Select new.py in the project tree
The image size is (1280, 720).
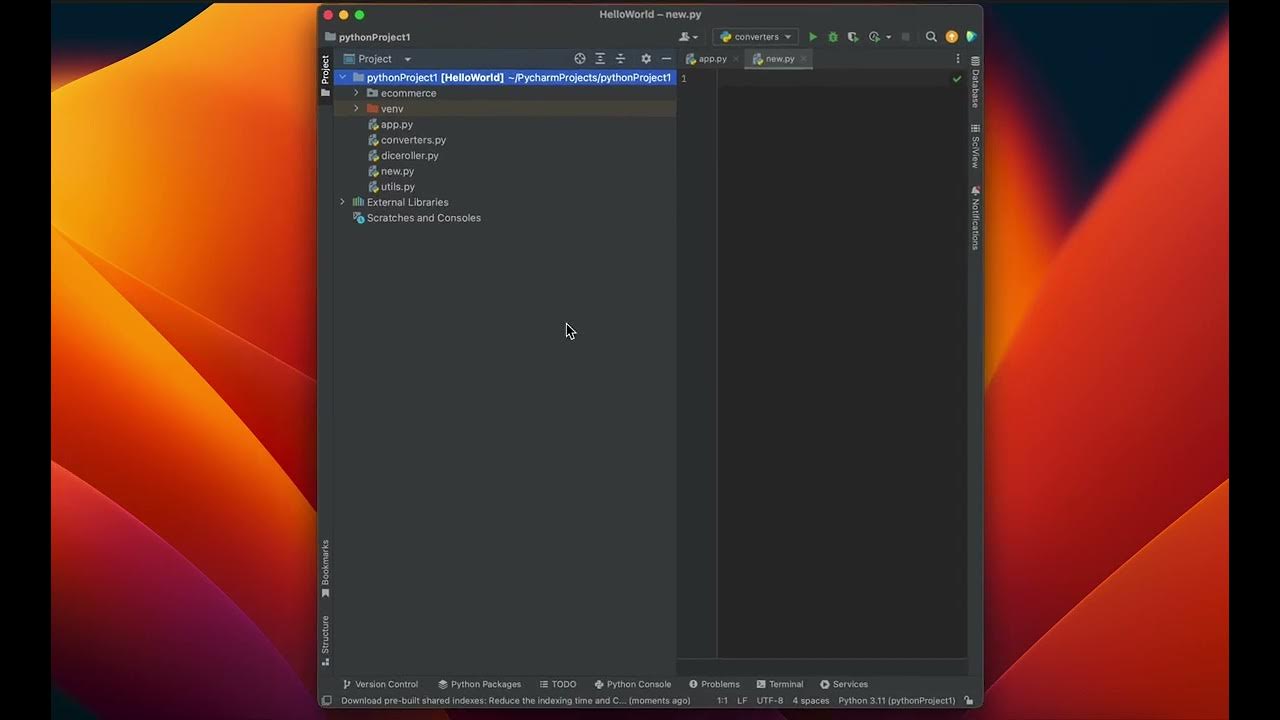tap(391, 171)
